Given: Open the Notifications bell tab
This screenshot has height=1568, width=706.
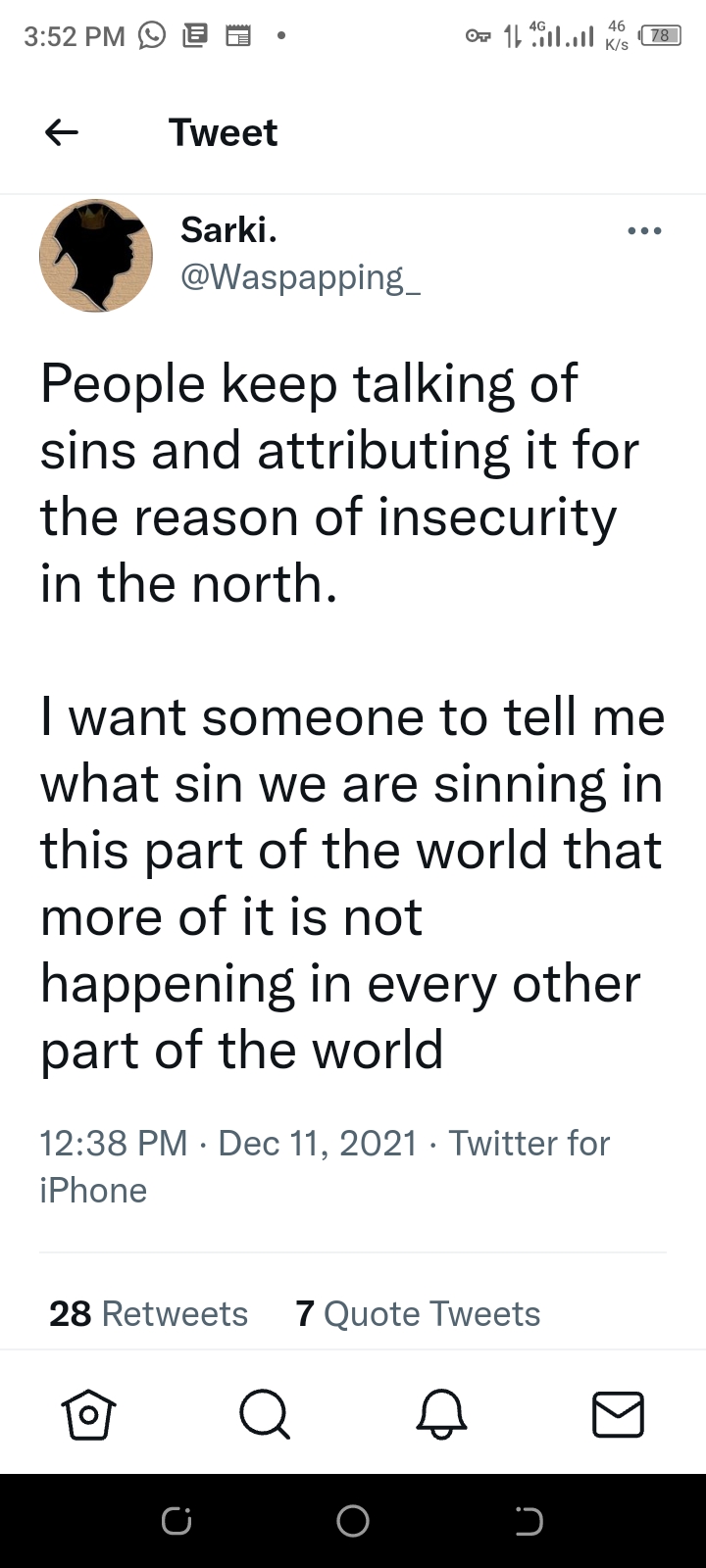Looking at the screenshot, I should click(441, 1414).
